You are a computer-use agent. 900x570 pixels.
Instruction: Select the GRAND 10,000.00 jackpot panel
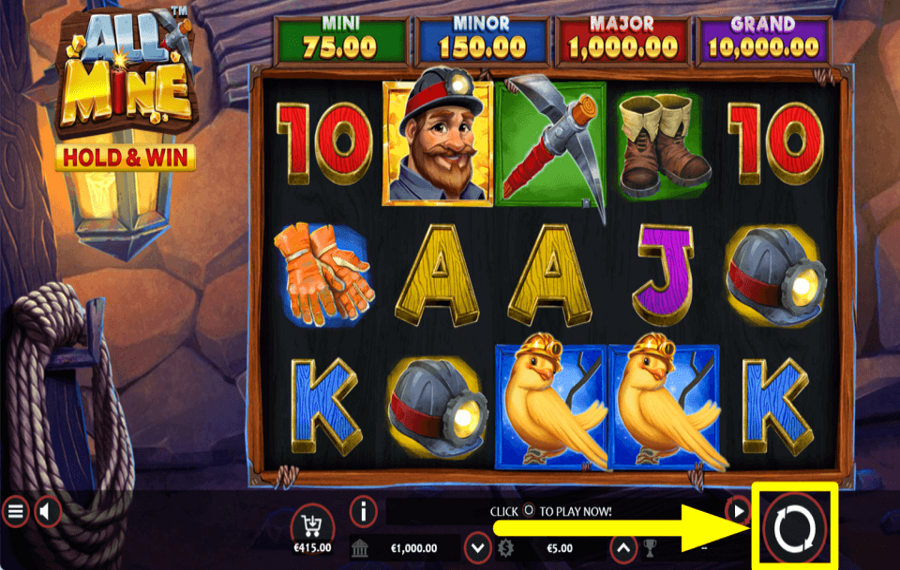(763, 41)
